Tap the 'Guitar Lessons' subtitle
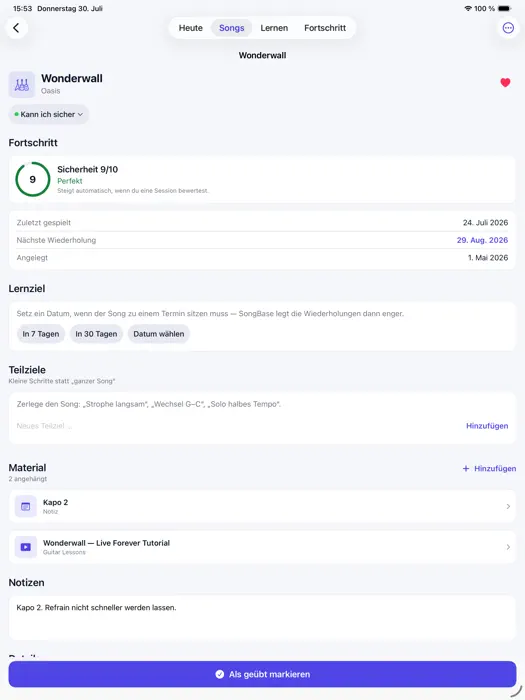The height and width of the screenshot is (700, 525). [64, 552]
